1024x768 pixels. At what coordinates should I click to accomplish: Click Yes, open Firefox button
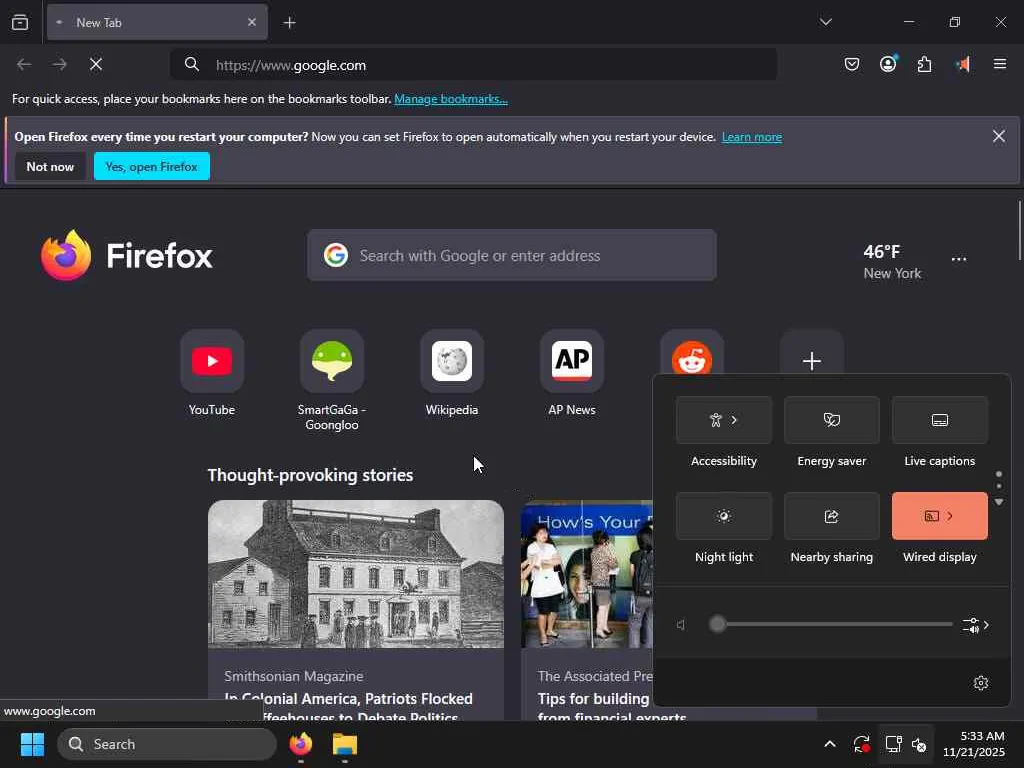click(152, 167)
